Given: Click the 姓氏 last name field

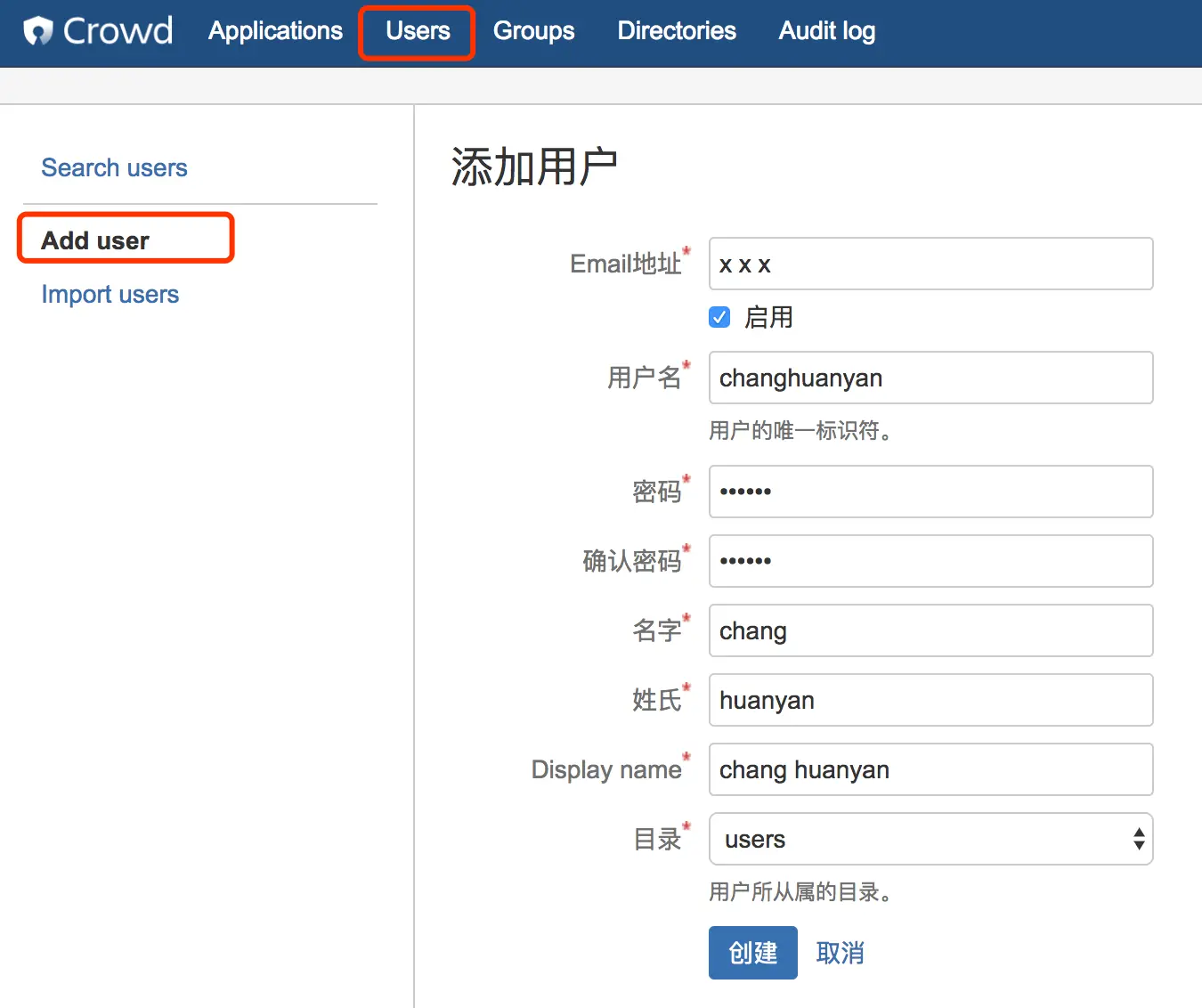Looking at the screenshot, I should [930, 700].
